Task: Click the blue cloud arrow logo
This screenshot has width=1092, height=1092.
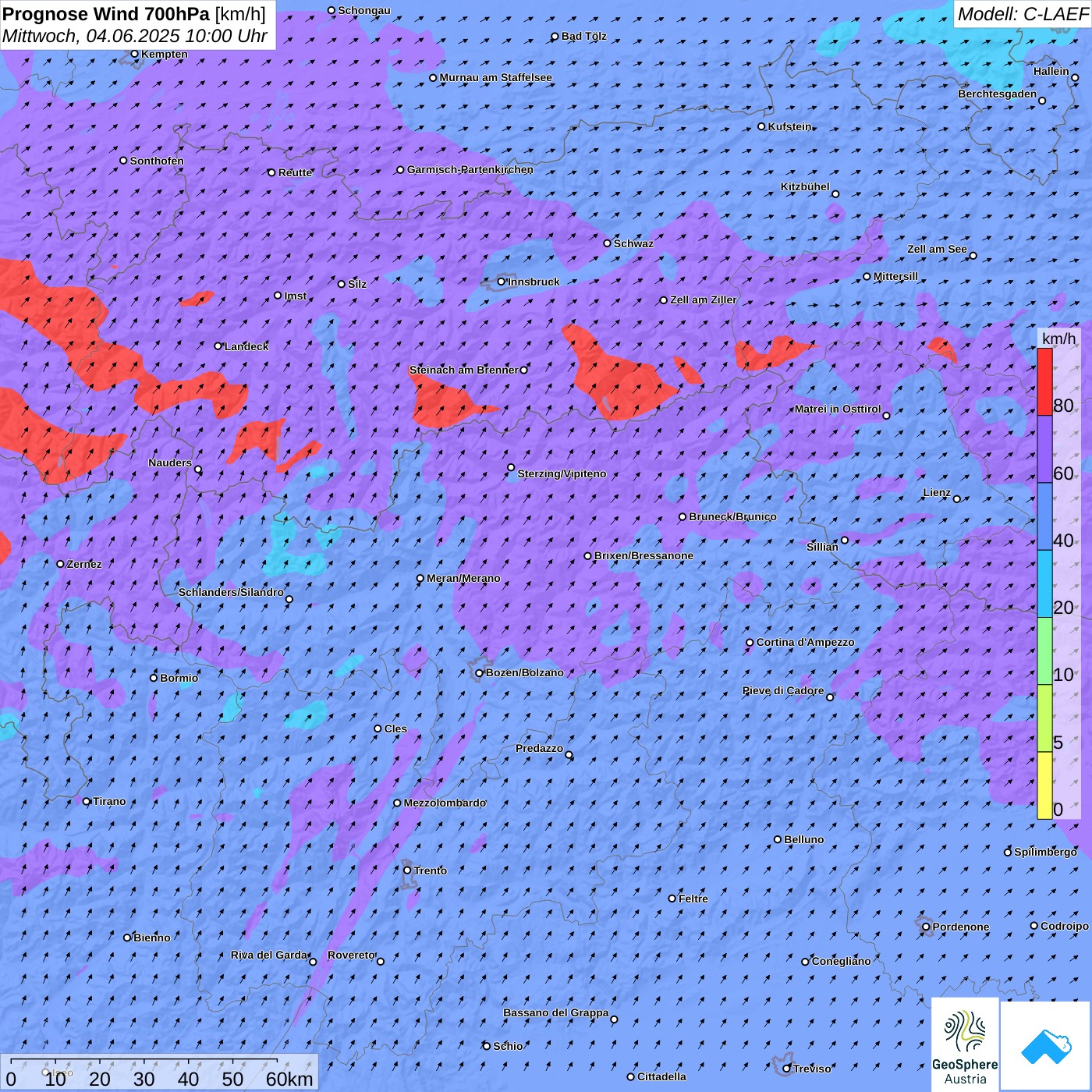Action: tap(1045, 1046)
